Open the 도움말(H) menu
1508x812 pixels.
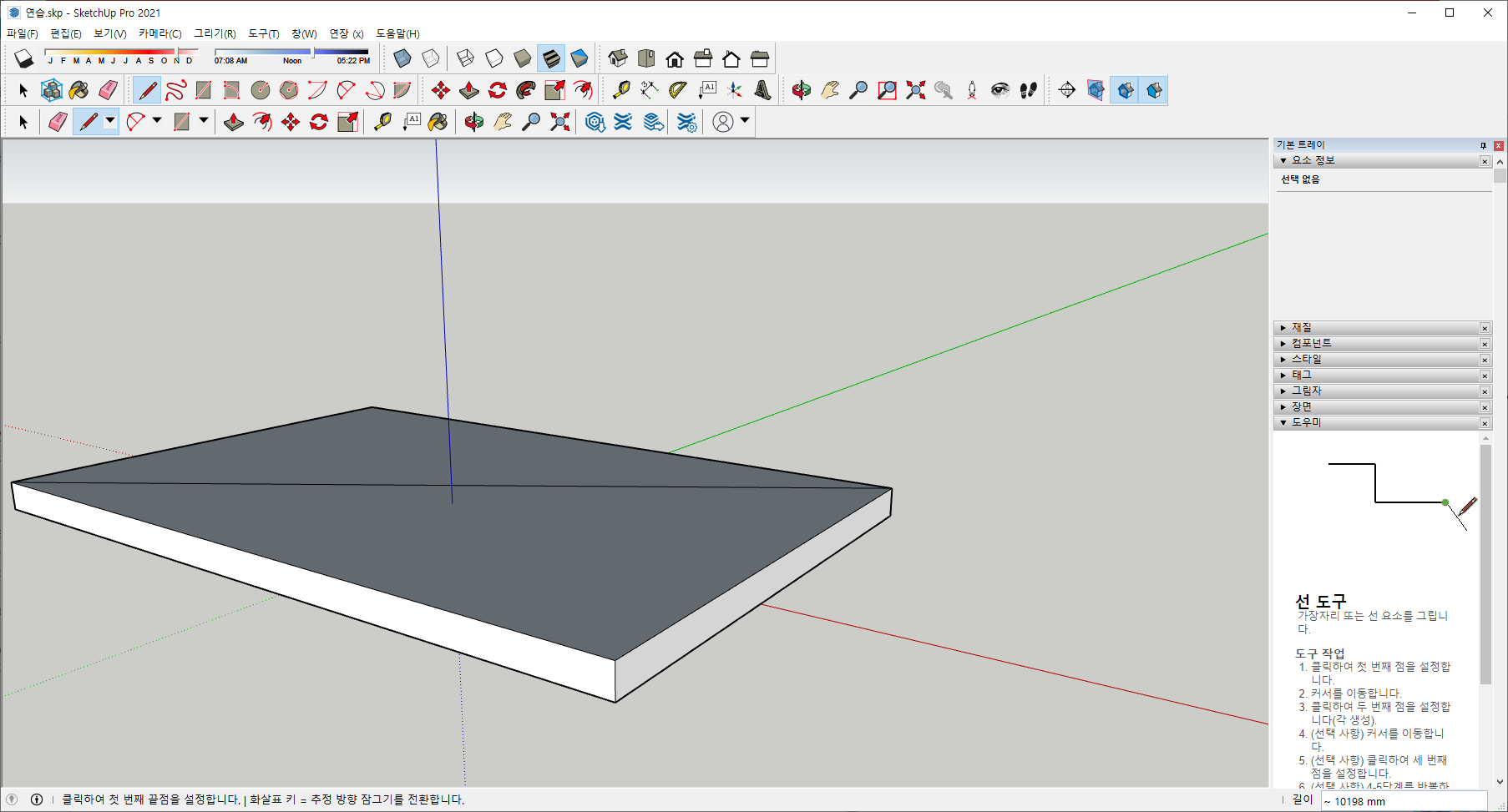coord(397,34)
